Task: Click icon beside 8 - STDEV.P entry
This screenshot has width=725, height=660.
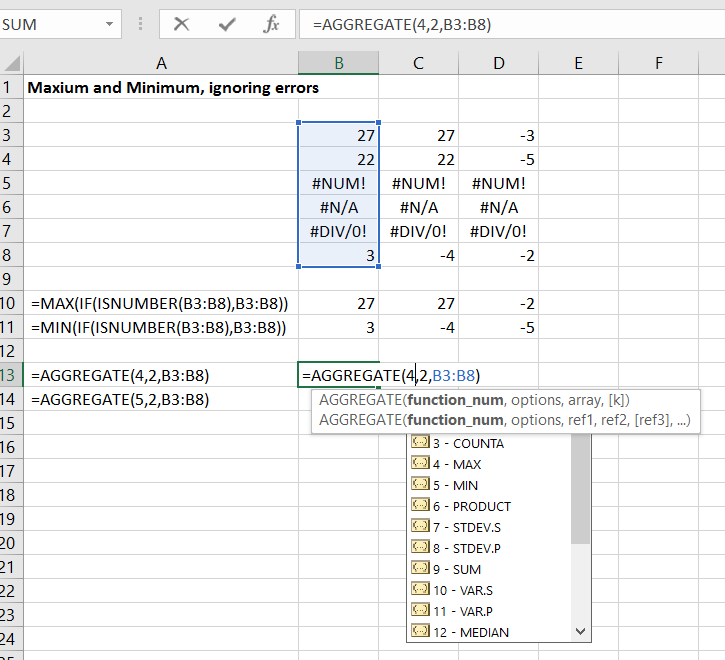Action: click(x=420, y=548)
